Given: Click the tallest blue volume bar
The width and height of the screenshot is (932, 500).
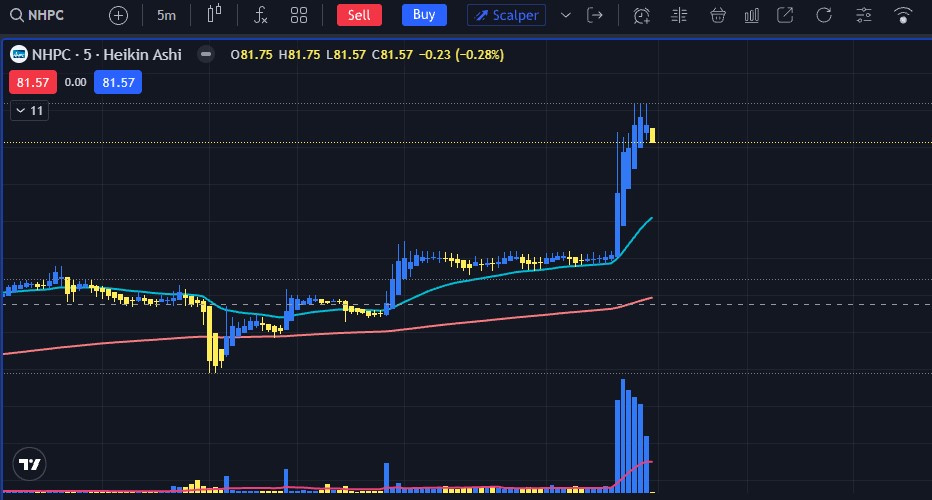Looking at the screenshot, I should pyautogui.click(x=623, y=436).
